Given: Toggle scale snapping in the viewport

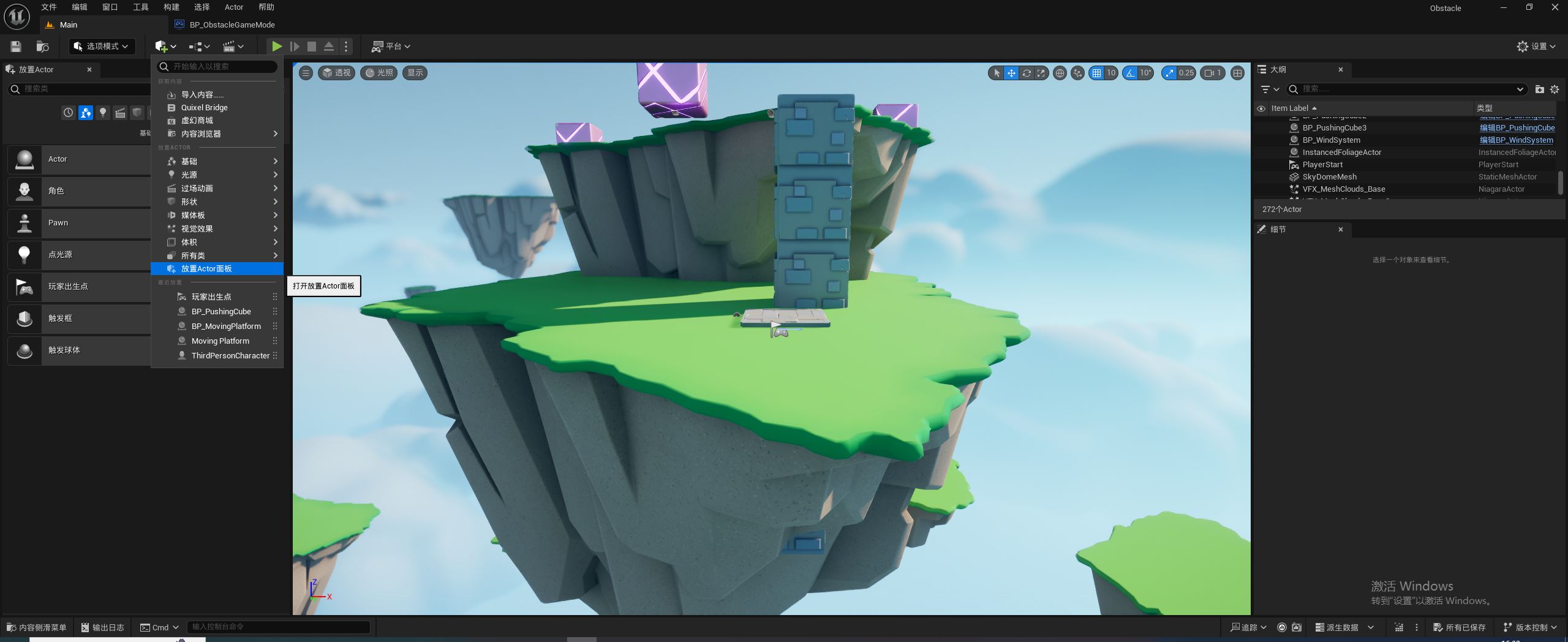Looking at the screenshot, I should 1170,73.
